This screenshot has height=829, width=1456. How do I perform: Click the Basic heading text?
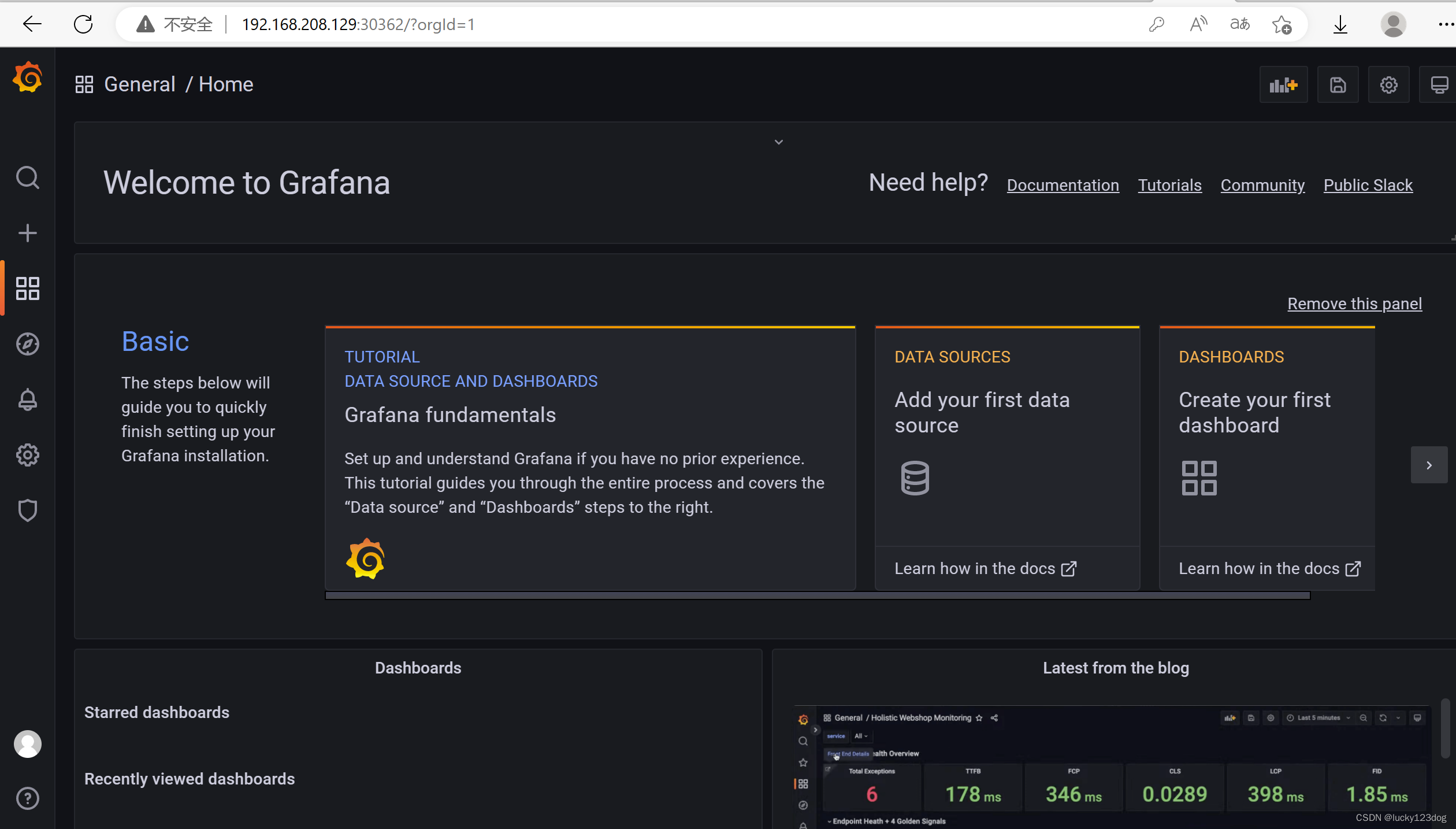[155, 341]
